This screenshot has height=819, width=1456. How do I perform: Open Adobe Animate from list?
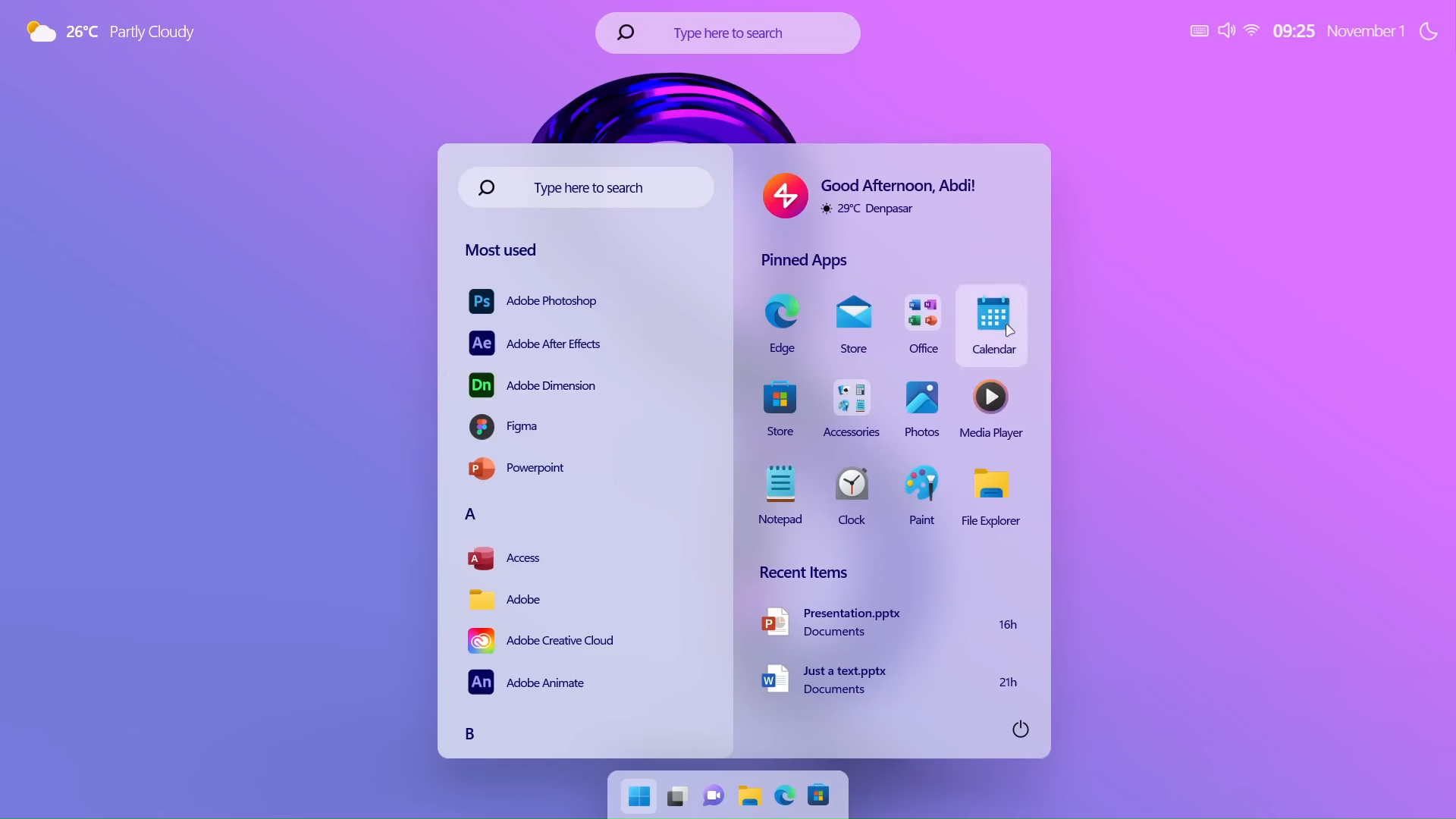click(x=545, y=682)
